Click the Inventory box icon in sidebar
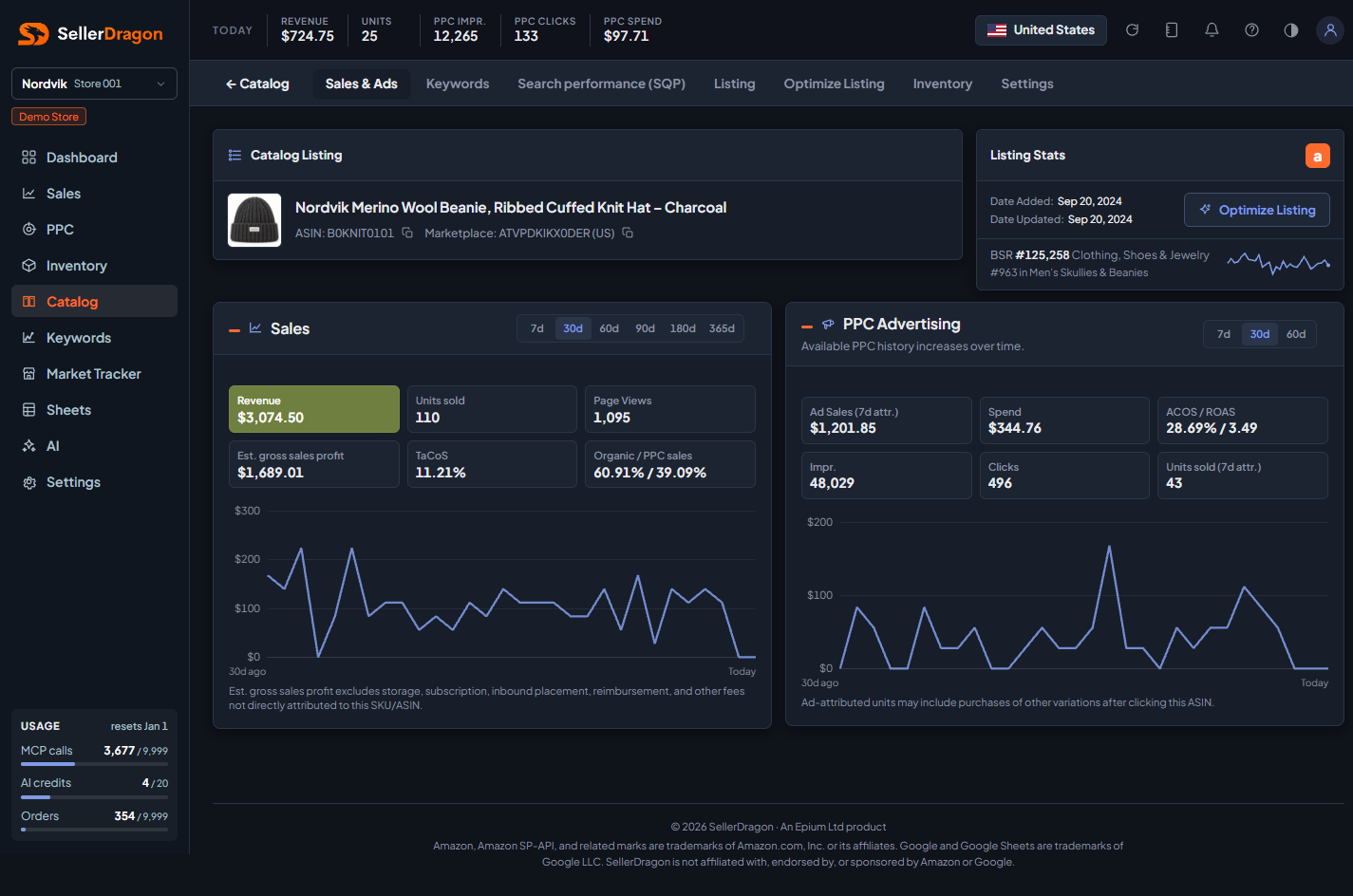This screenshot has height=896, width=1353. click(x=29, y=266)
